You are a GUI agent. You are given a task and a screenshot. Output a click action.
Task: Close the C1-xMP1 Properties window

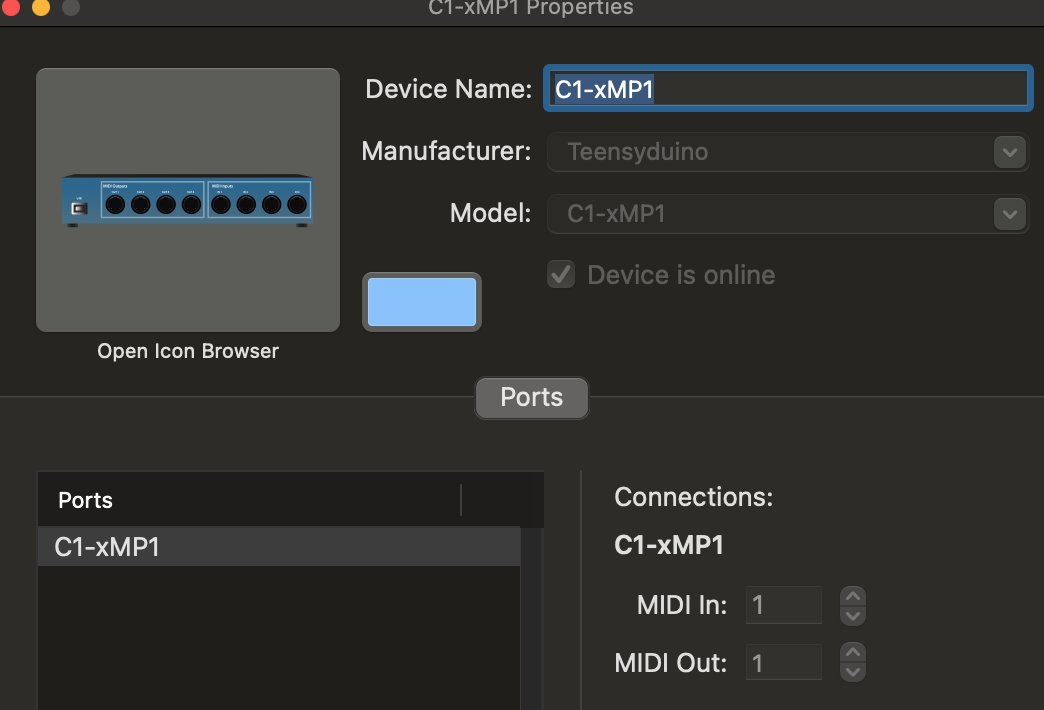[10, 8]
